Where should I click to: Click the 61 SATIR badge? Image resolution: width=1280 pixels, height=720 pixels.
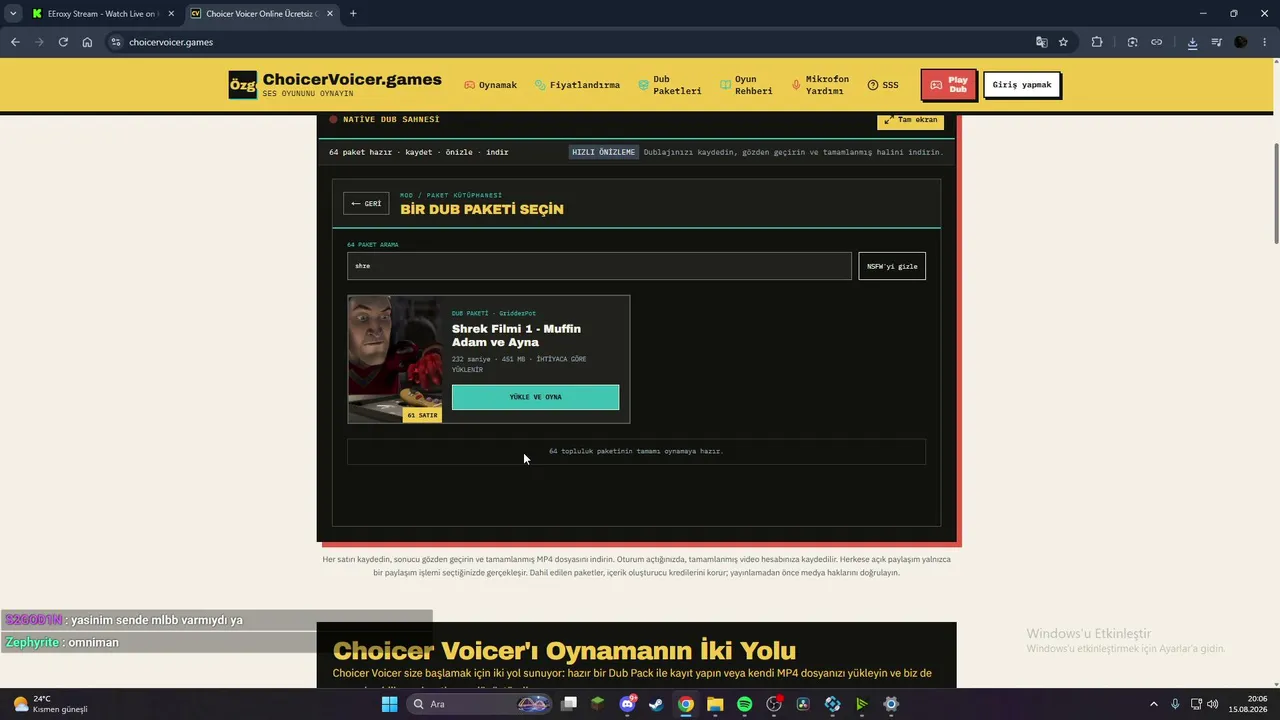click(422, 415)
